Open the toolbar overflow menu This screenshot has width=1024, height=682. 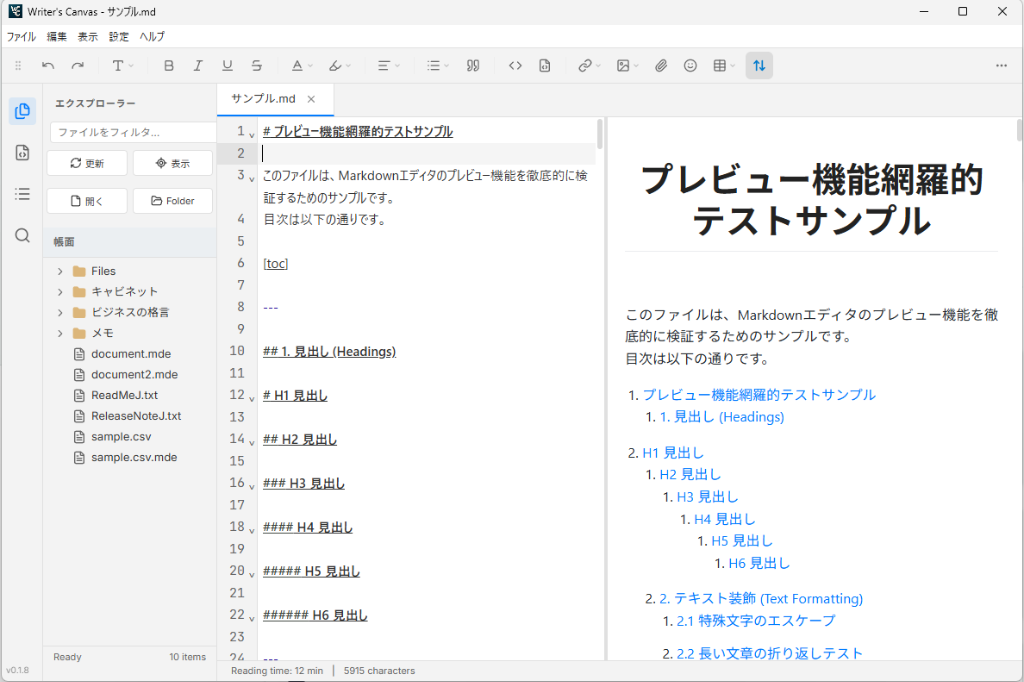1001,65
